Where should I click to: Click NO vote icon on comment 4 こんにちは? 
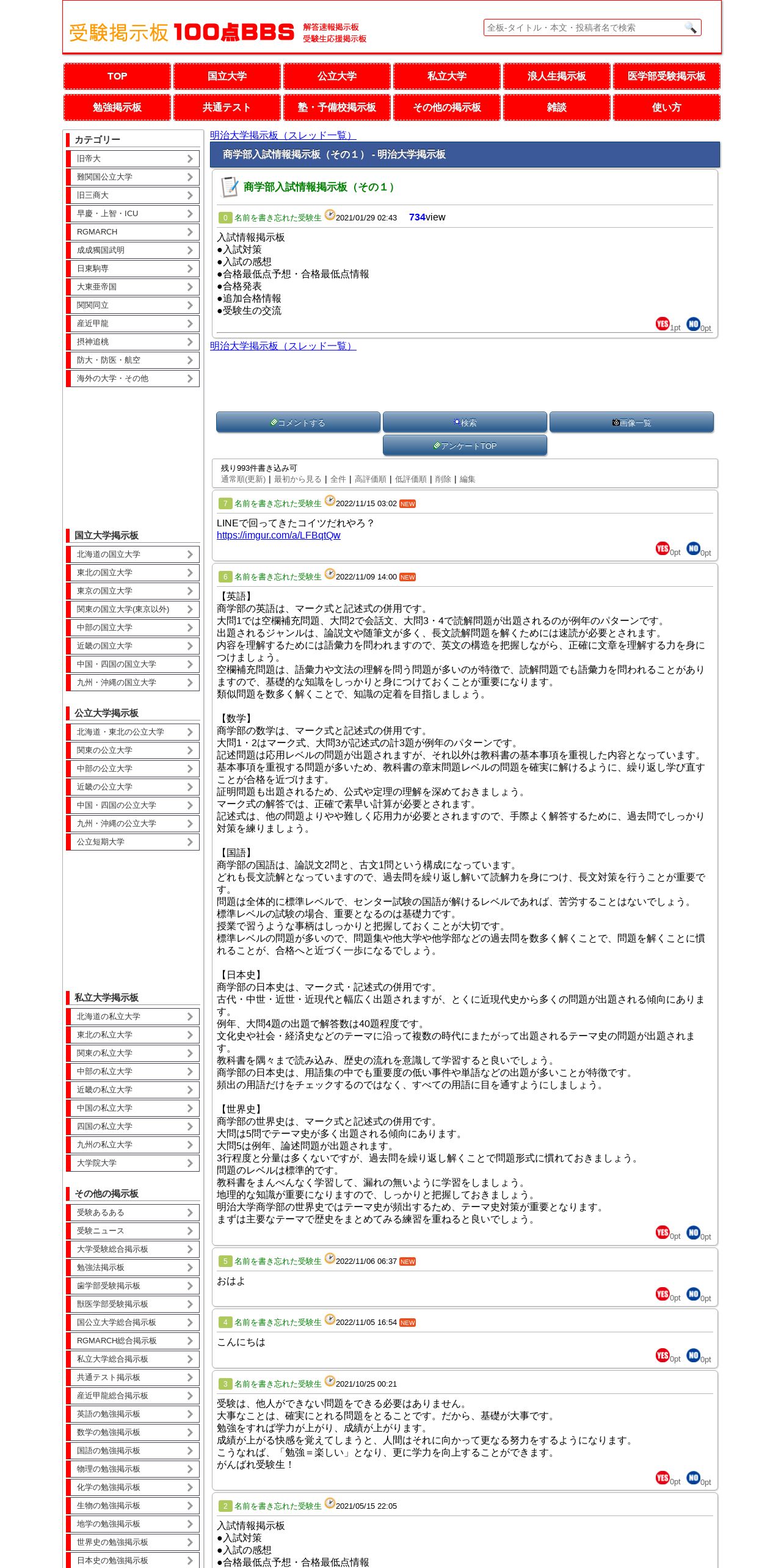pyautogui.click(x=693, y=1355)
